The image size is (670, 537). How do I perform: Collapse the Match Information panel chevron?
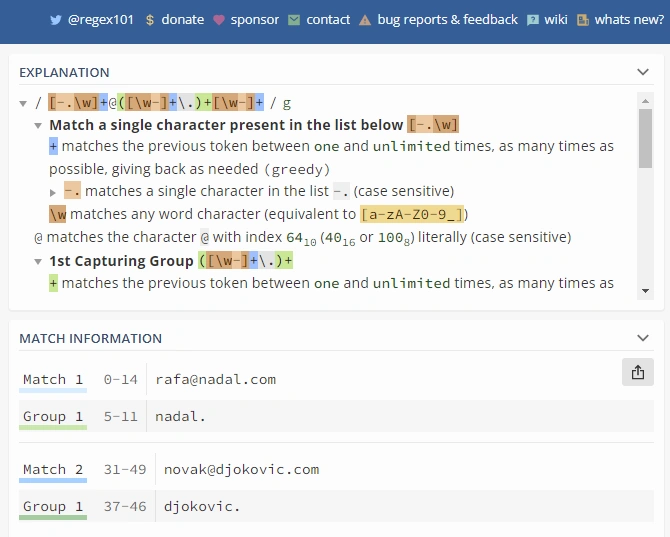[643, 338]
